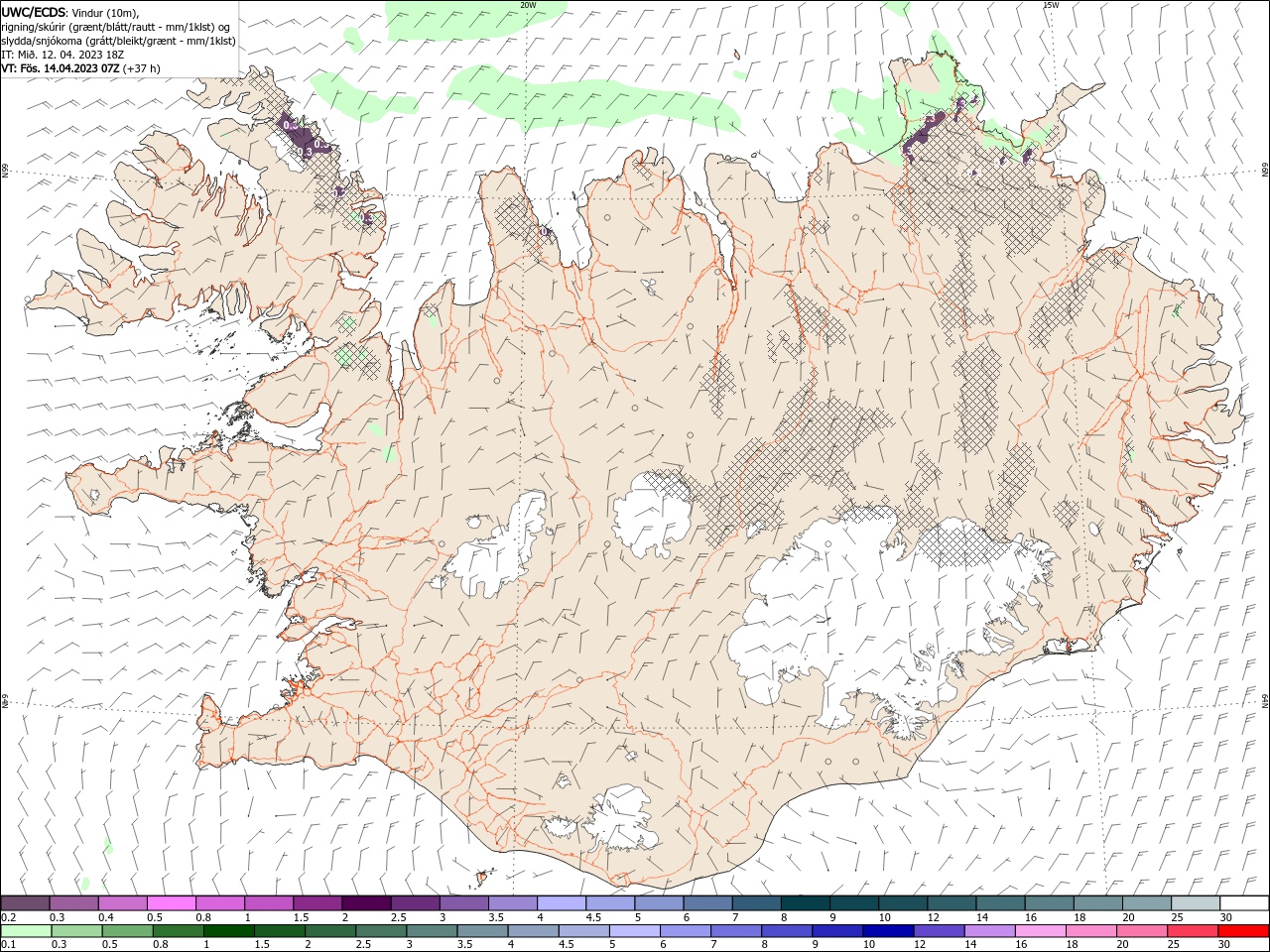Image resolution: width=1270 pixels, height=952 pixels.
Task: Select the bright red swatch labelled 30
Action: (x=1243, y=931)
